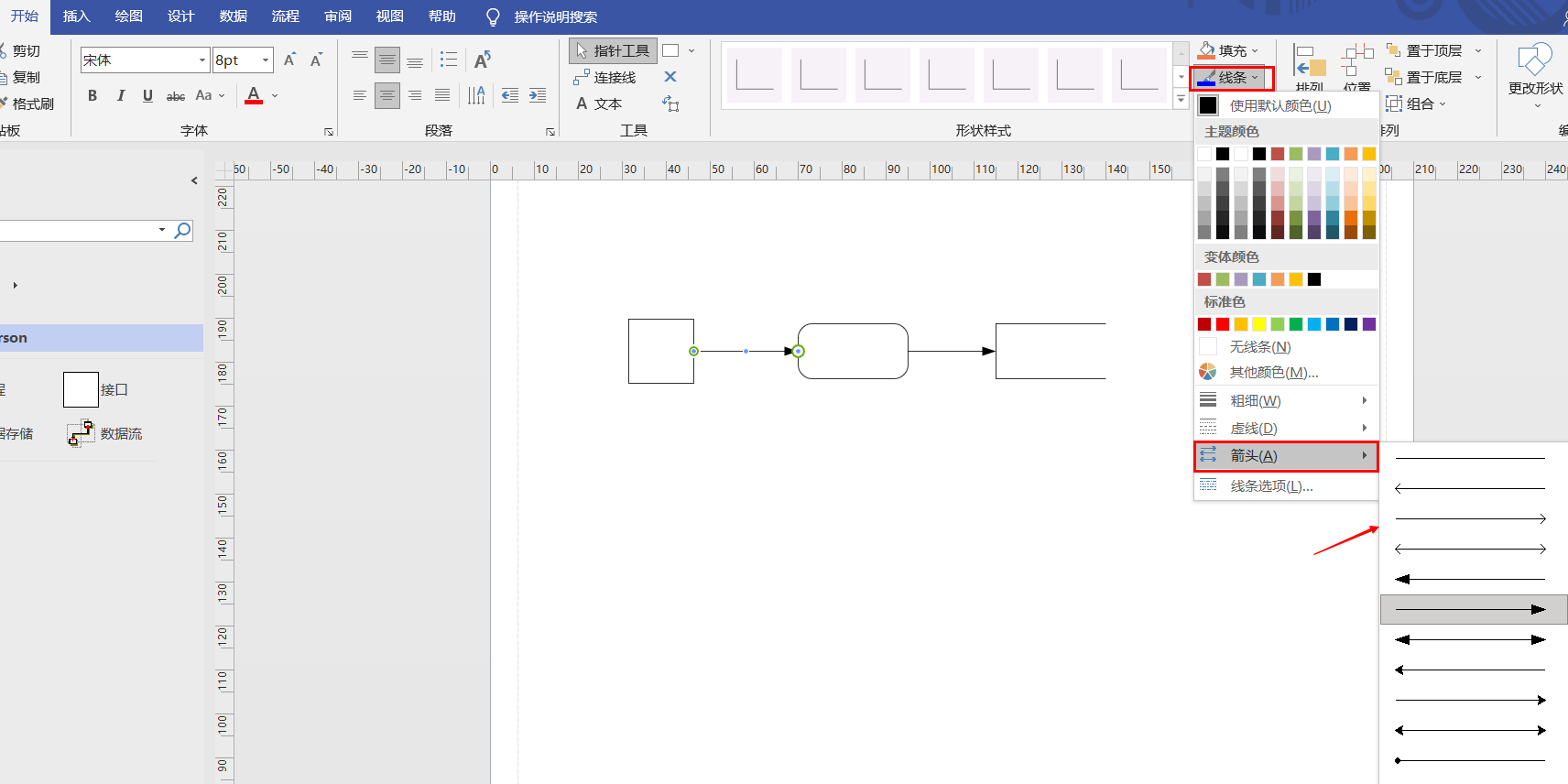Toggle center horizontal text alignment

[387, 95]
